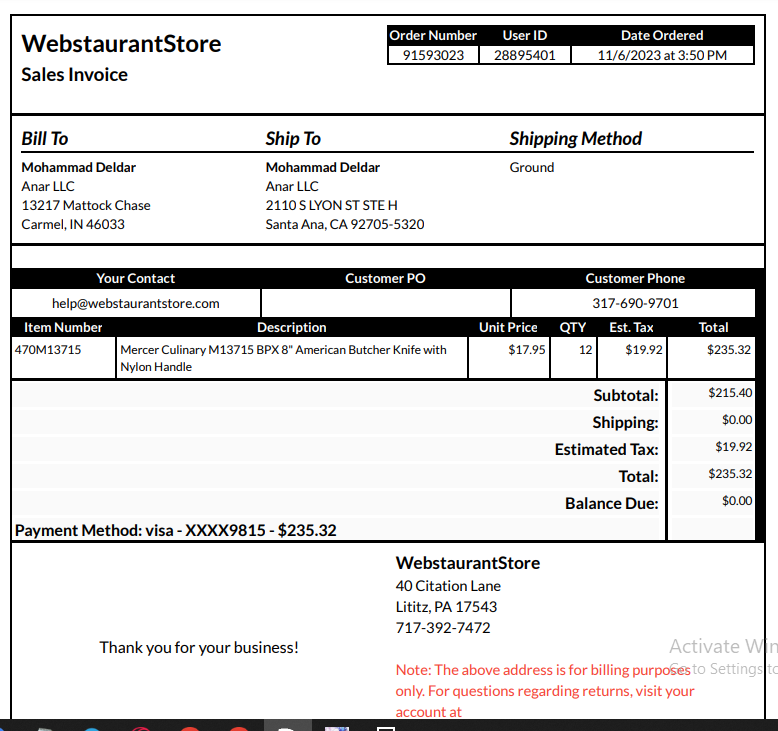
Task: Click the help@webstaurantstore.com contact email
Action: click(135, 303)
